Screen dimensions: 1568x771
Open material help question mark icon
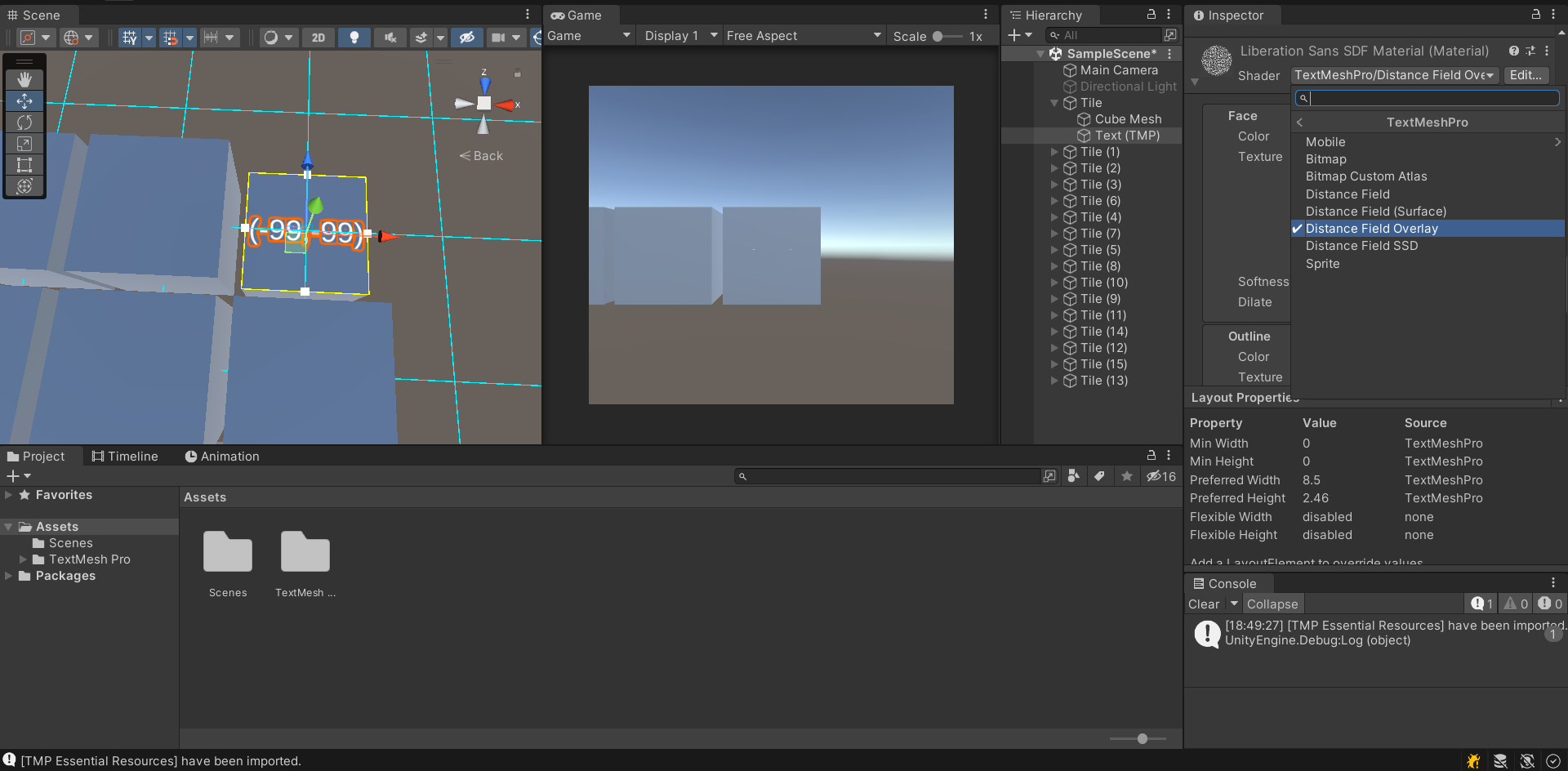point(1514,51)
